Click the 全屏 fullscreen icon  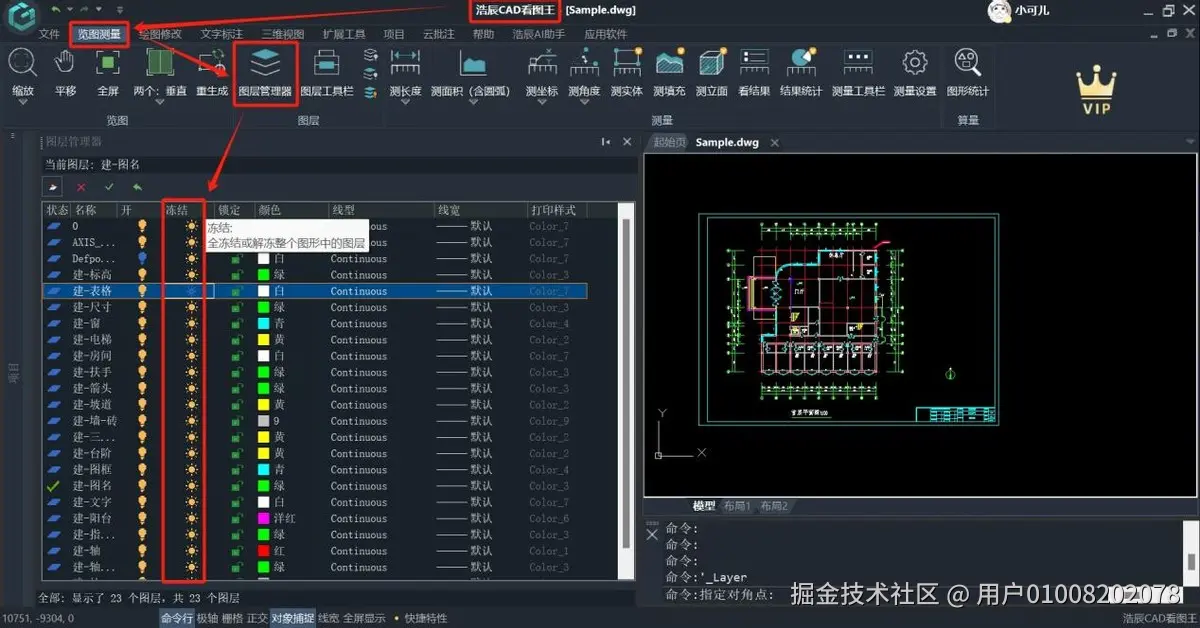click(108, 63)
